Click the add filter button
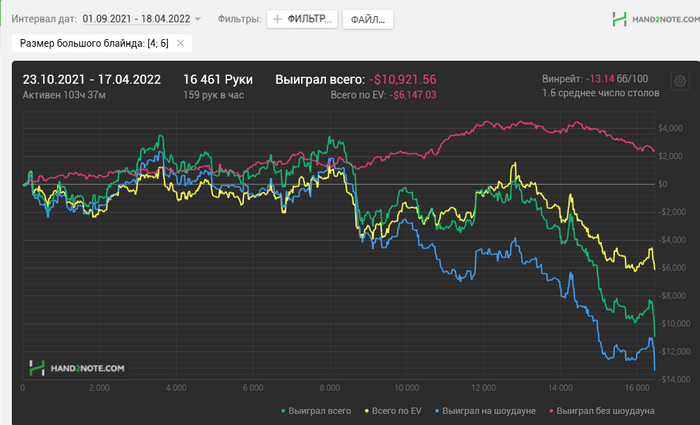The height and width of the screenshot is (425, 700). click(302, 19)
